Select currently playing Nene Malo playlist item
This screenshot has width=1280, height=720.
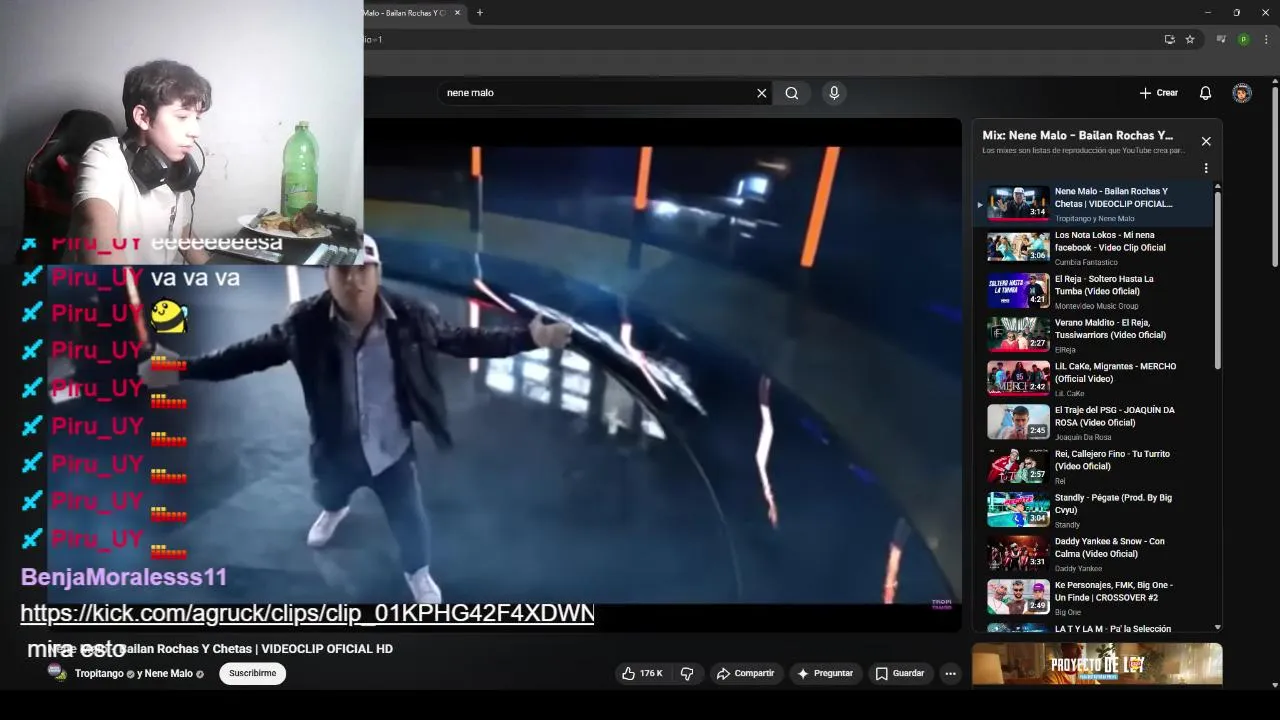click(1093, 203)
